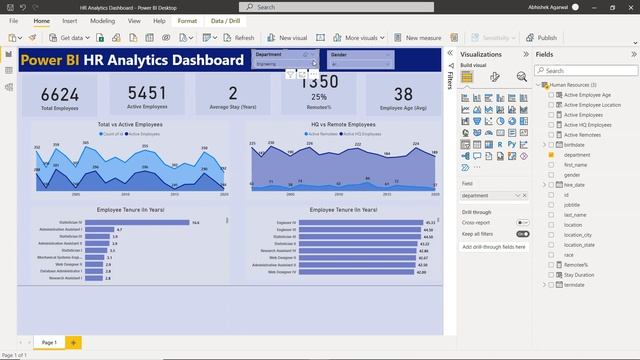Toggle the Keep all filters switch
640x360 pixels.
[523, 234]
